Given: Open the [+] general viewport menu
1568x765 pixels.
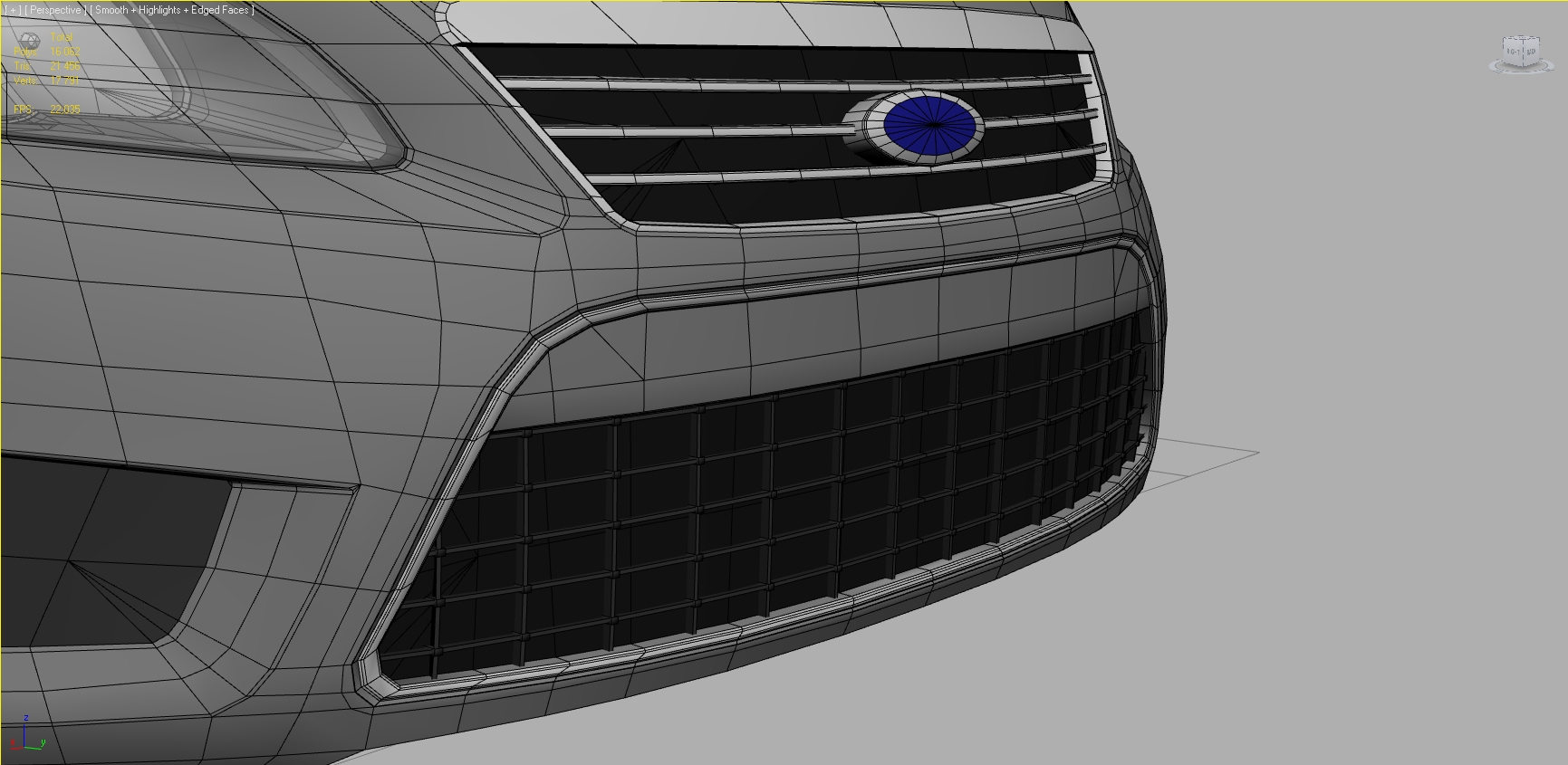Looking at the screenshot, I should click(x=13, y=10).
